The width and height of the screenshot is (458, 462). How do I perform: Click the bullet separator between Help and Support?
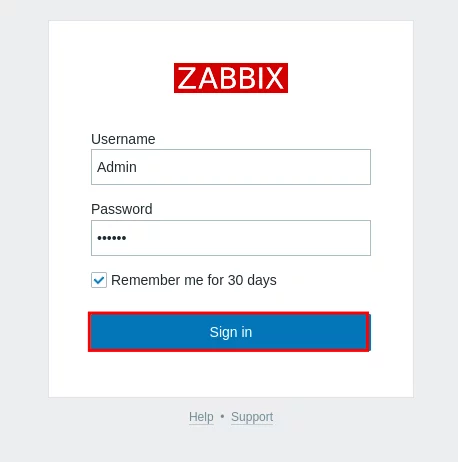222,416
